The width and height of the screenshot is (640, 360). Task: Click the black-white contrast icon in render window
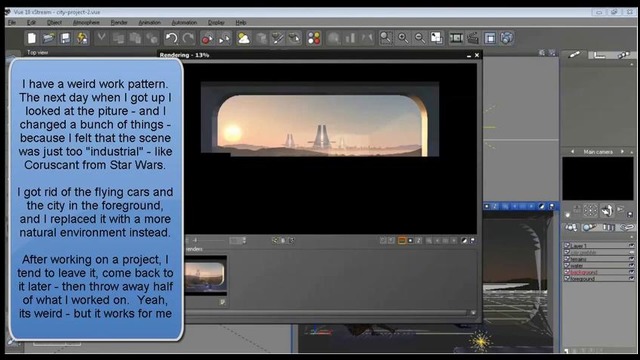tap(464, 240)
